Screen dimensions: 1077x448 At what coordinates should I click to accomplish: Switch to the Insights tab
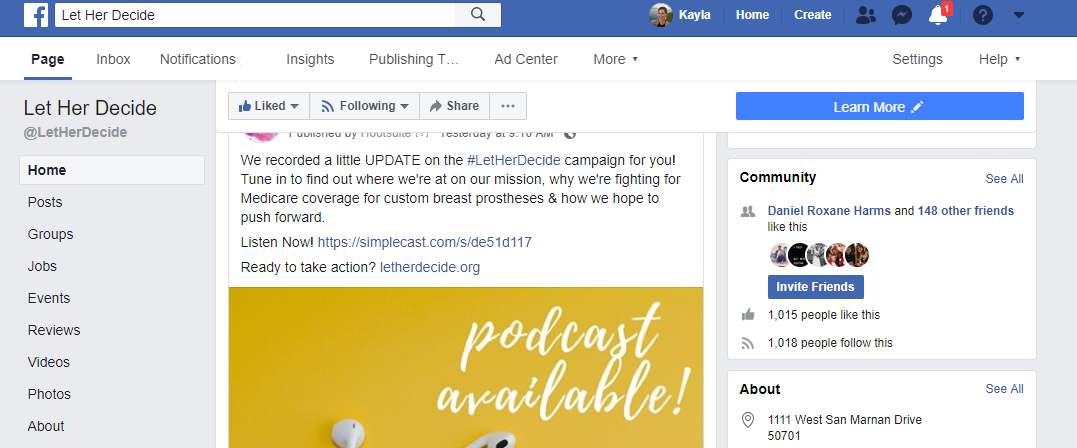(x=310, y=59)
